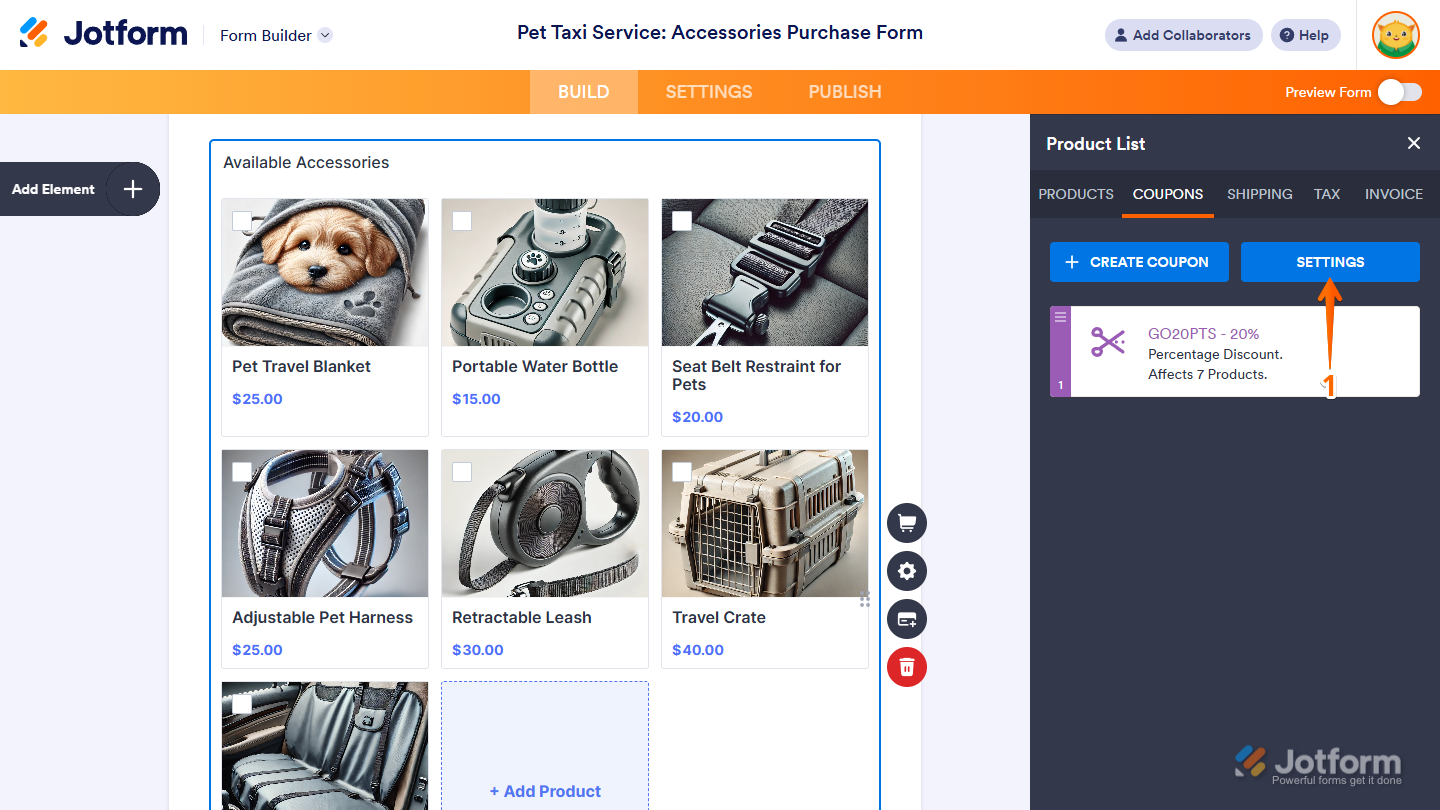1440x810 pixels.
Task: Click the Add Element plus icon
Action: pos(133,189)
